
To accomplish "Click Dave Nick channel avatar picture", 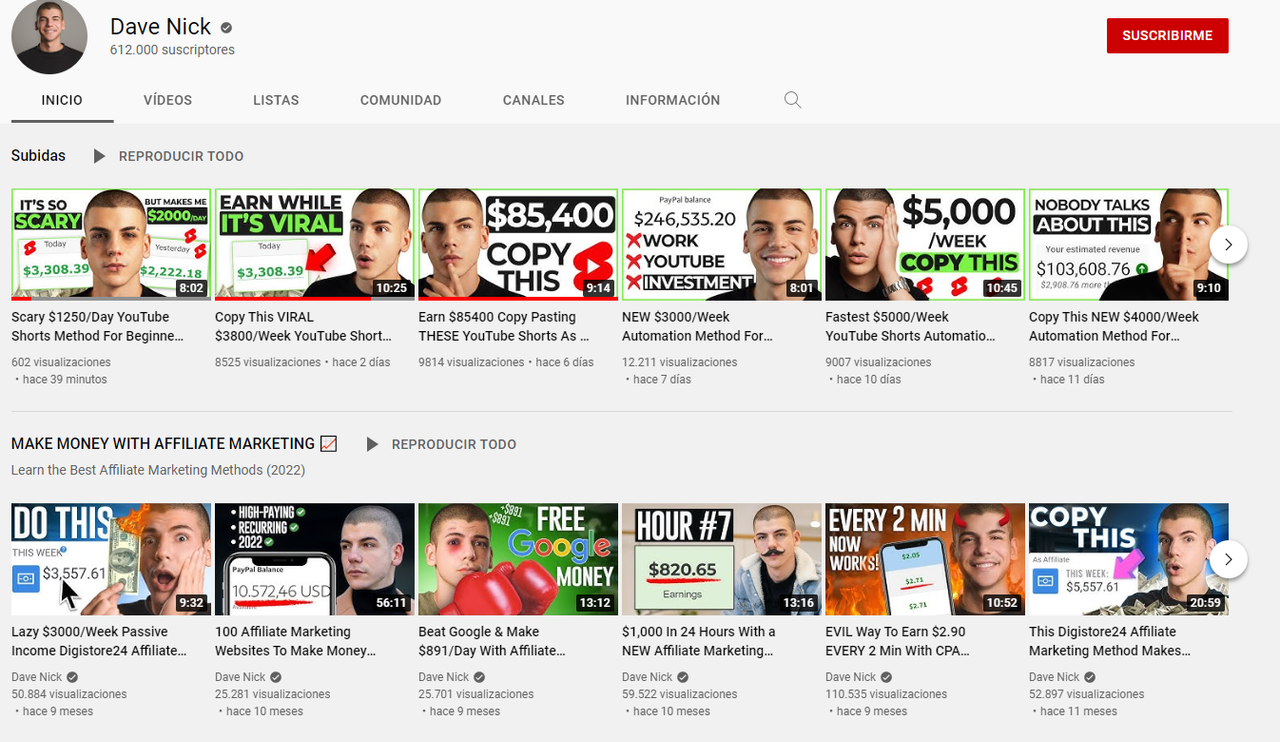I will coord(49,36).
